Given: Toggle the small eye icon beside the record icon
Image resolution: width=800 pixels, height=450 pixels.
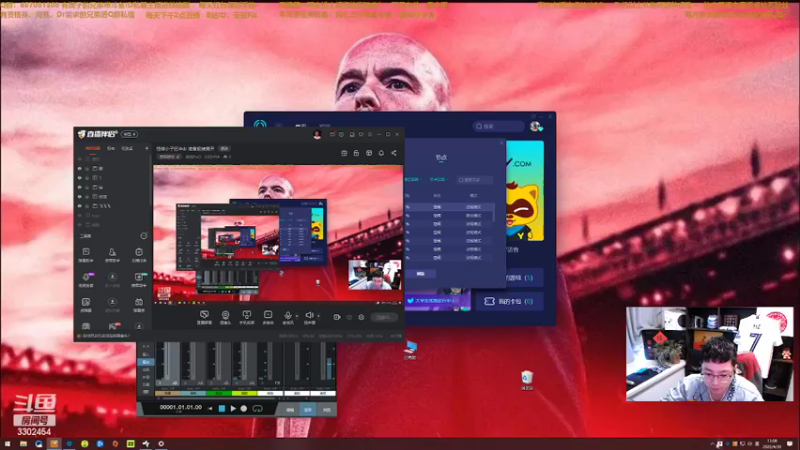Looking at the screenshot, I should point(349,317).
